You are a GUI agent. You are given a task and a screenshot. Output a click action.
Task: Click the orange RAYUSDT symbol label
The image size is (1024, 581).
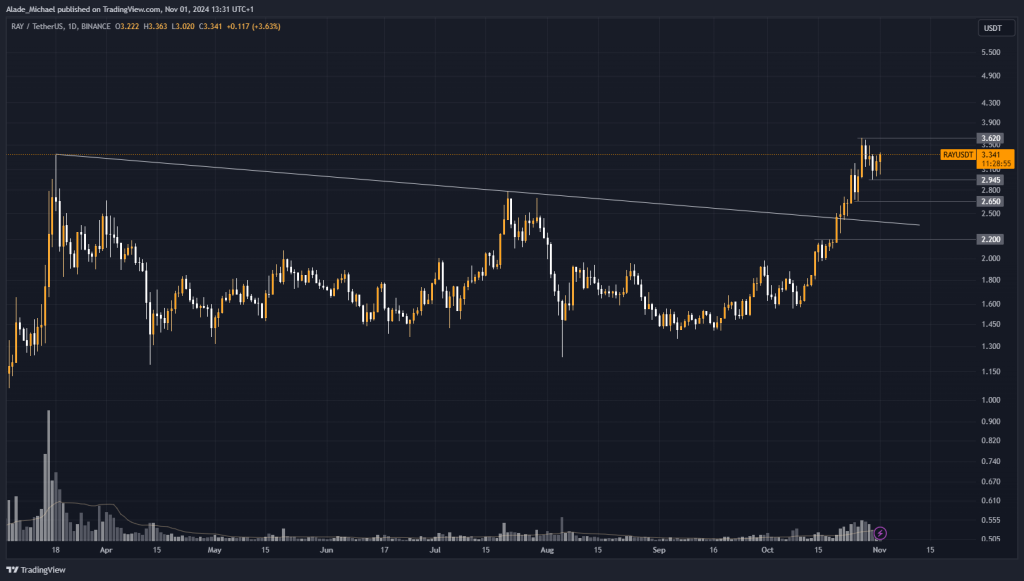957,155
